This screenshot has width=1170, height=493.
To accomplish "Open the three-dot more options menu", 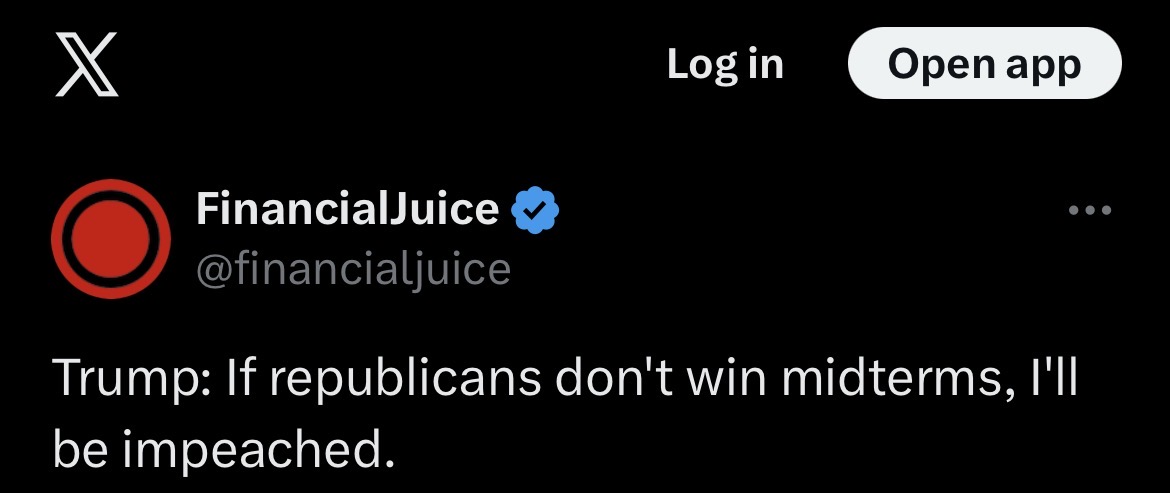I will [x=1089, y=211].
